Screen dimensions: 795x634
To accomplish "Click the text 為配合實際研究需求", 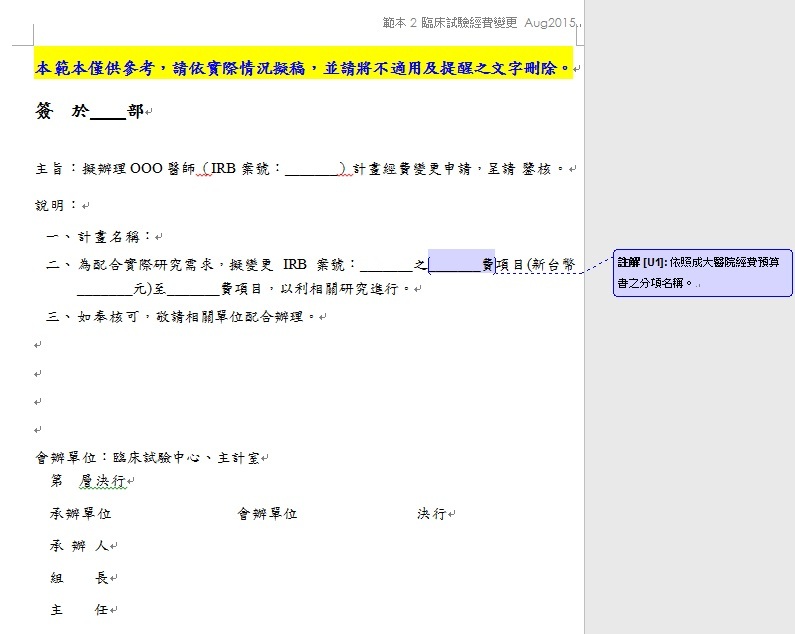I will tap(145, 264).
